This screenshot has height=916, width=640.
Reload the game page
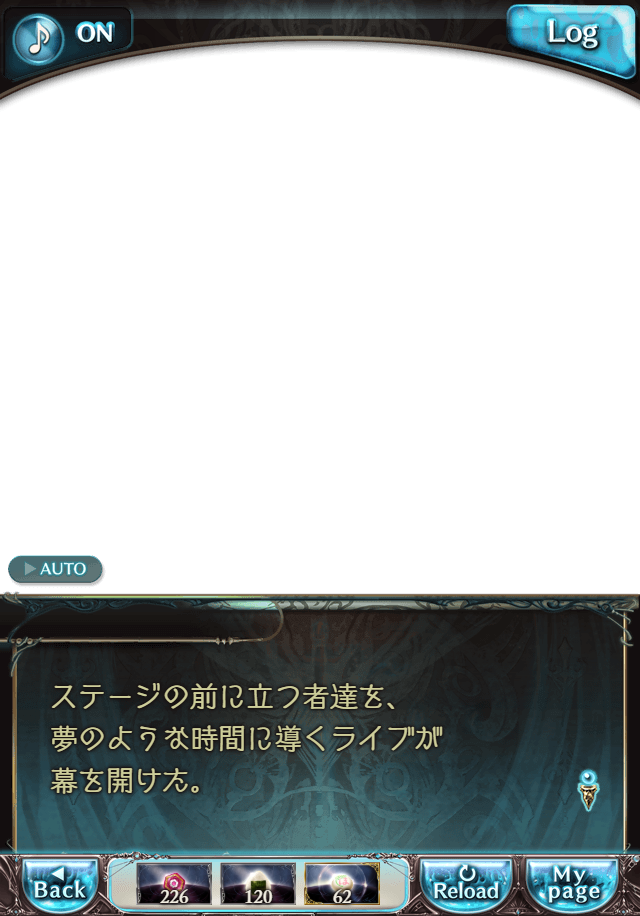[466, 886]
